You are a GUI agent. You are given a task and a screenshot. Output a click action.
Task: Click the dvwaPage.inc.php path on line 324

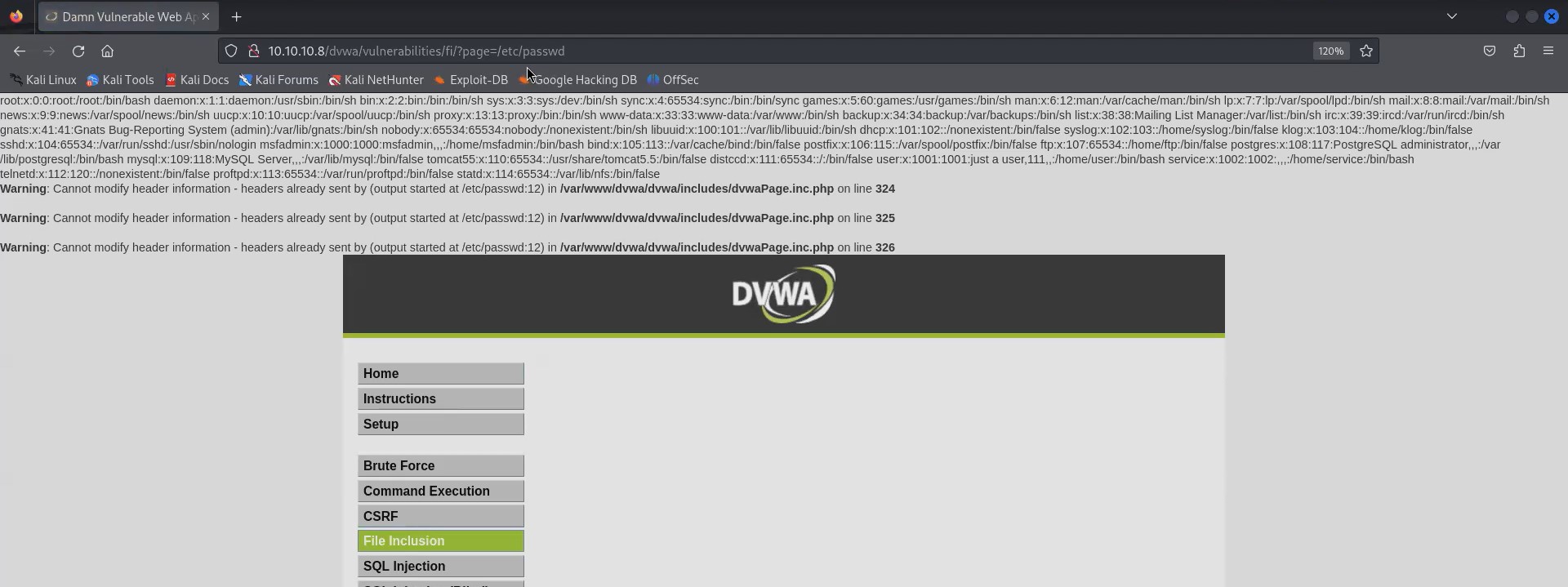[x=697, y=189]
